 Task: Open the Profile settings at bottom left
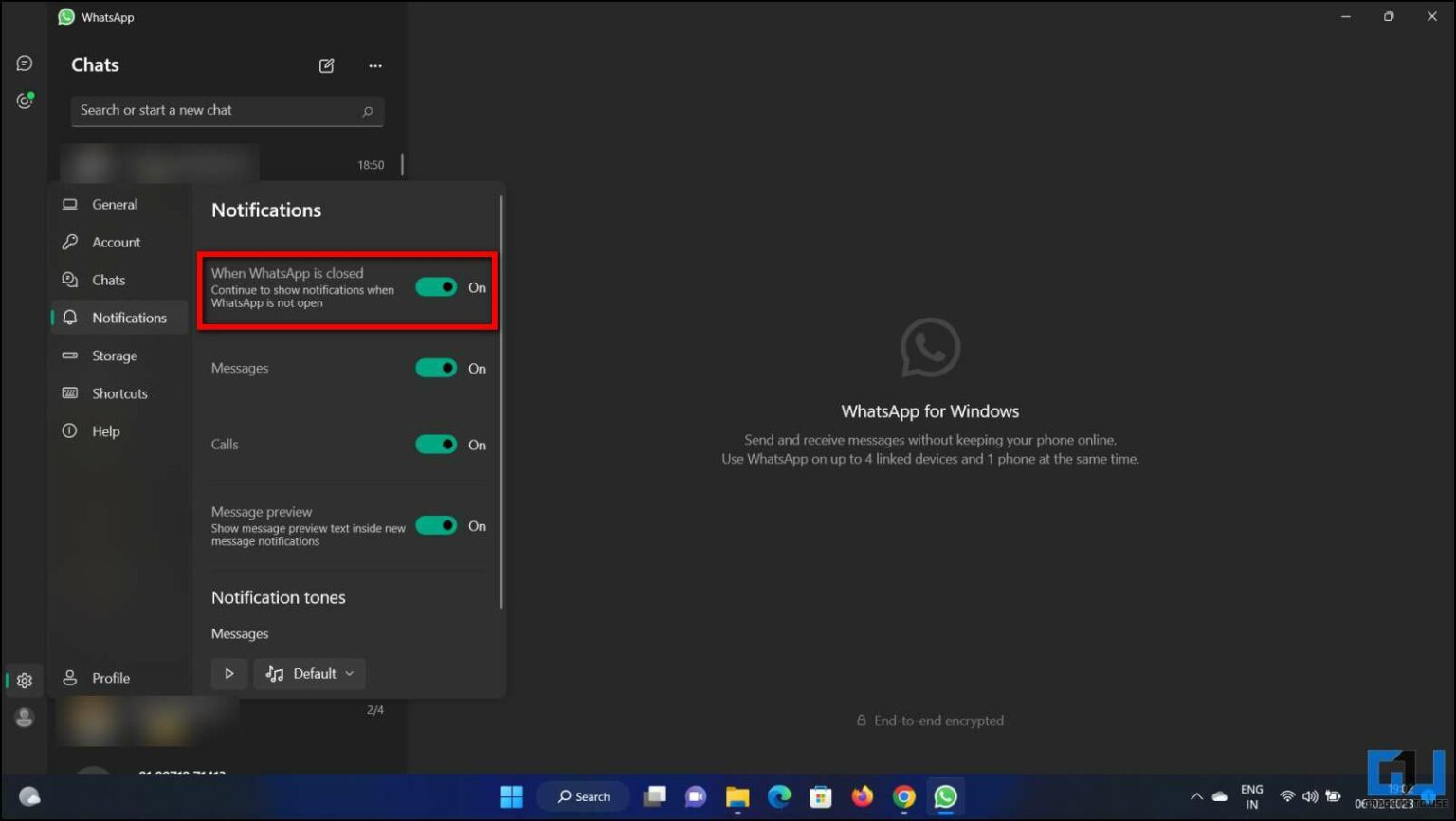point(110,678)
